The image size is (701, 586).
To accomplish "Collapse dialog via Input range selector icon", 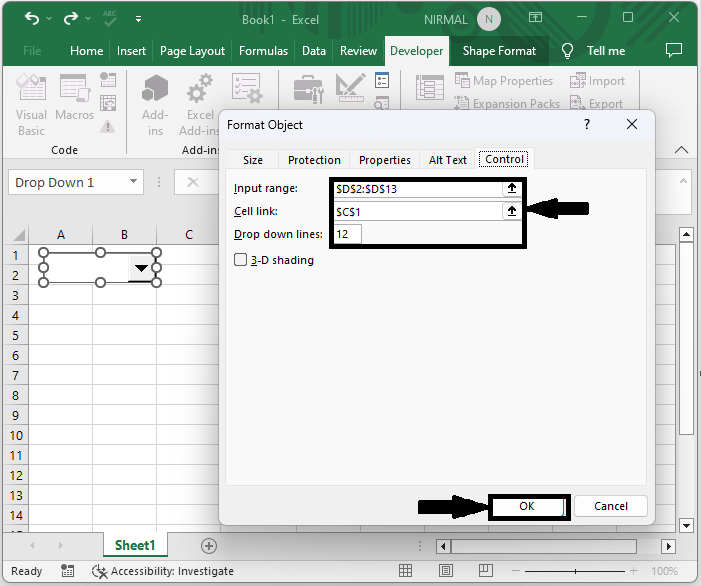I will pos(512,189).
